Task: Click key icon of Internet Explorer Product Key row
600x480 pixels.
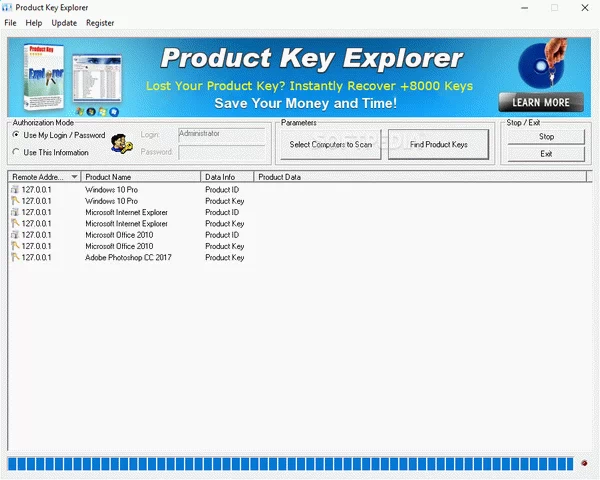Action: click(15, 223)
